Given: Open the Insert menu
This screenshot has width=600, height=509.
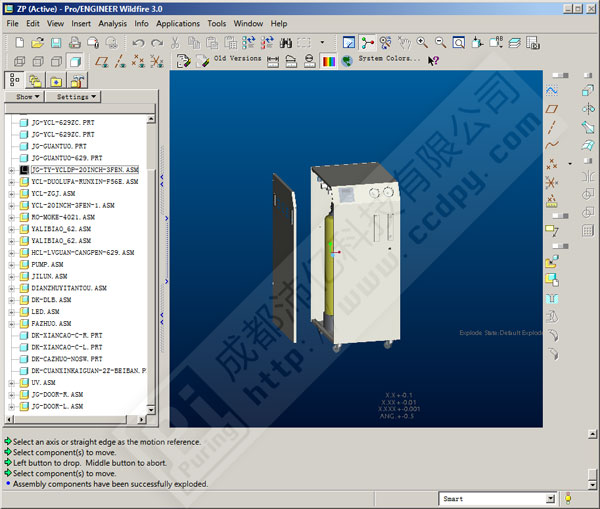Looking at the screenshot, I should pyautogui.click(x=81, y=24).
